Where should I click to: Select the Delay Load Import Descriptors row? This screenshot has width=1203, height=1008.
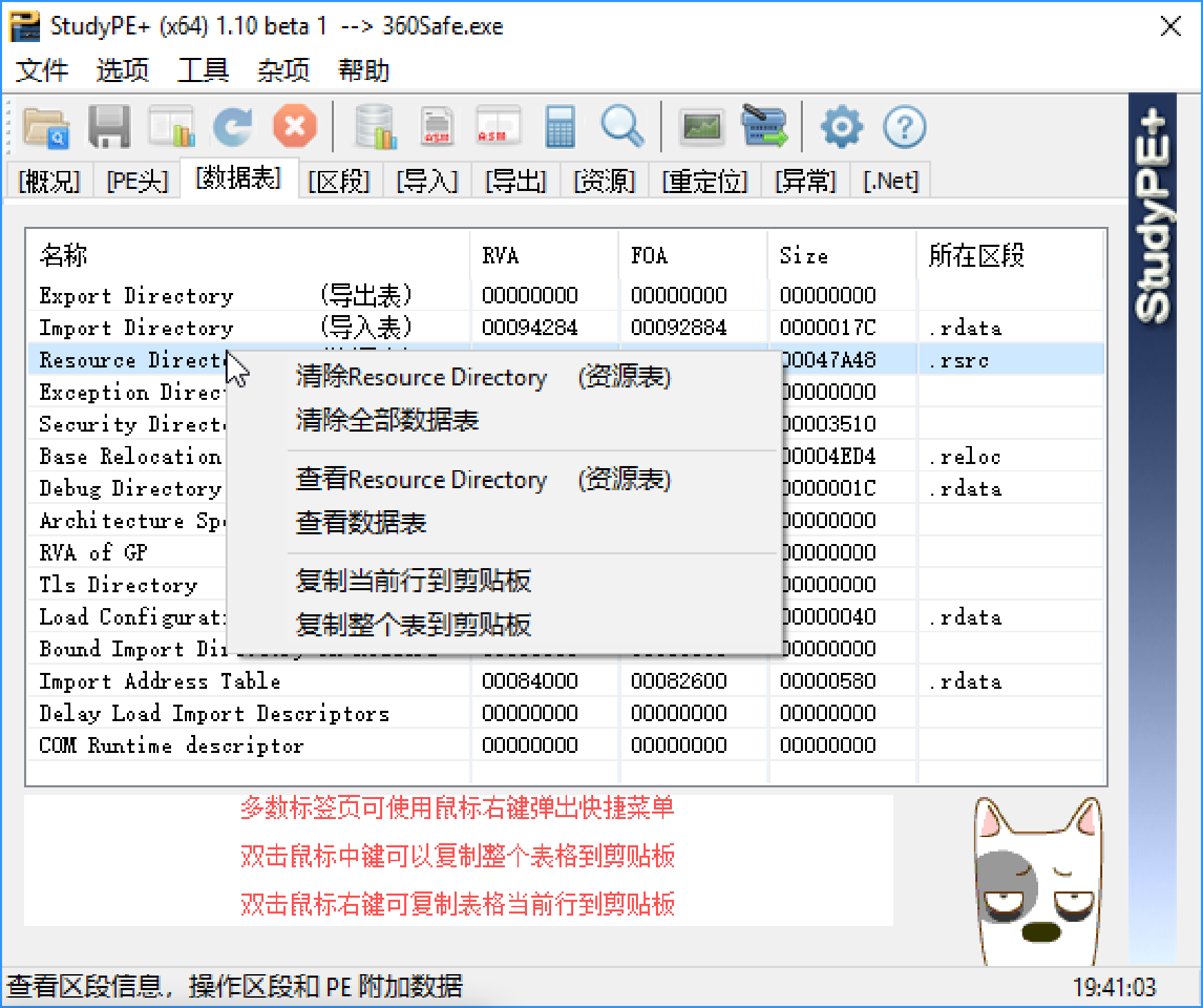(x=566, y=713)
